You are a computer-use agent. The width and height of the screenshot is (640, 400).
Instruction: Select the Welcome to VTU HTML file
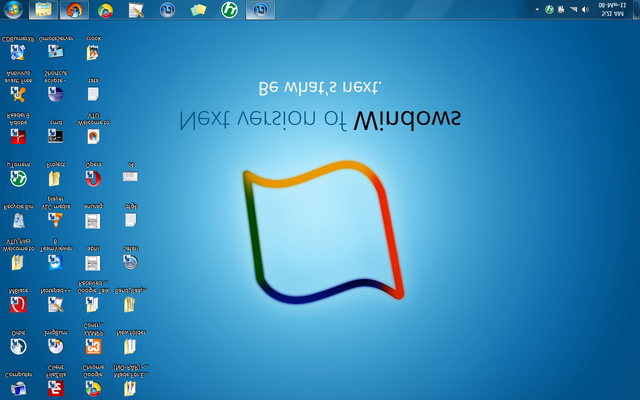click(93, 129)
